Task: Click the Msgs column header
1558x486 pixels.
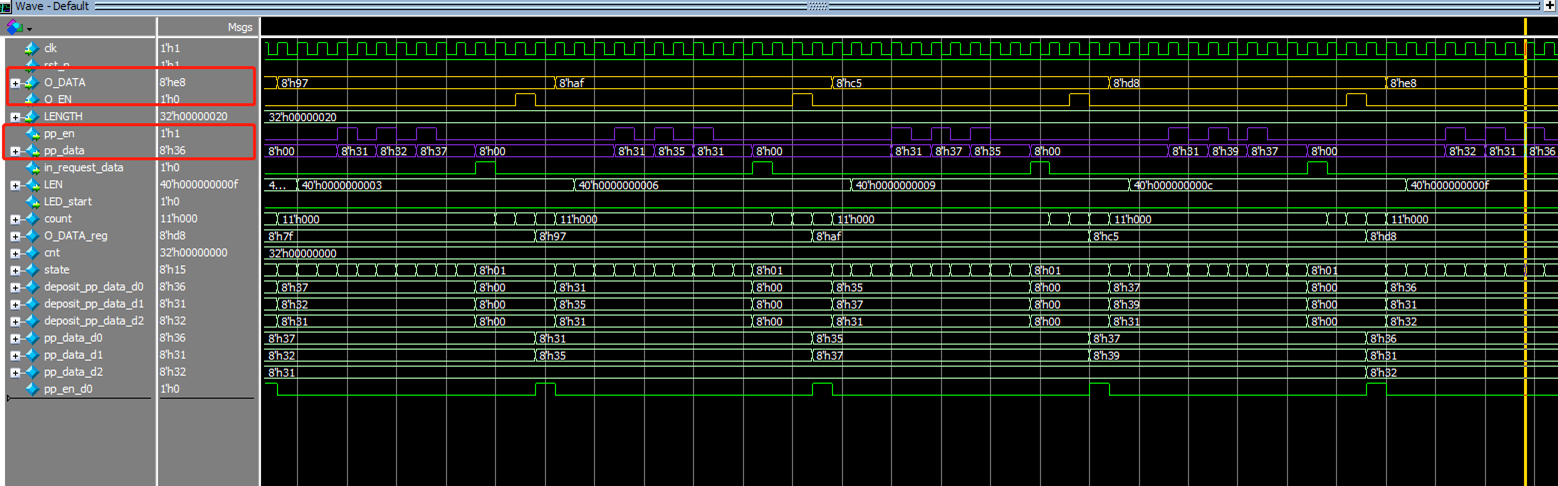Action: coord(240,27)
